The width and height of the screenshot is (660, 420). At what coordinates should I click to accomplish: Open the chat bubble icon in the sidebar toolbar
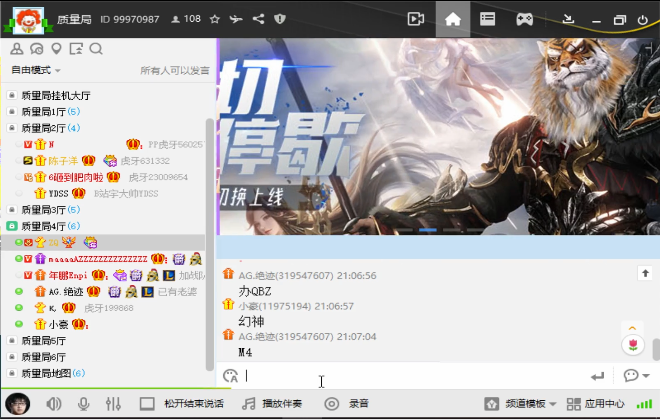[37, 49]
